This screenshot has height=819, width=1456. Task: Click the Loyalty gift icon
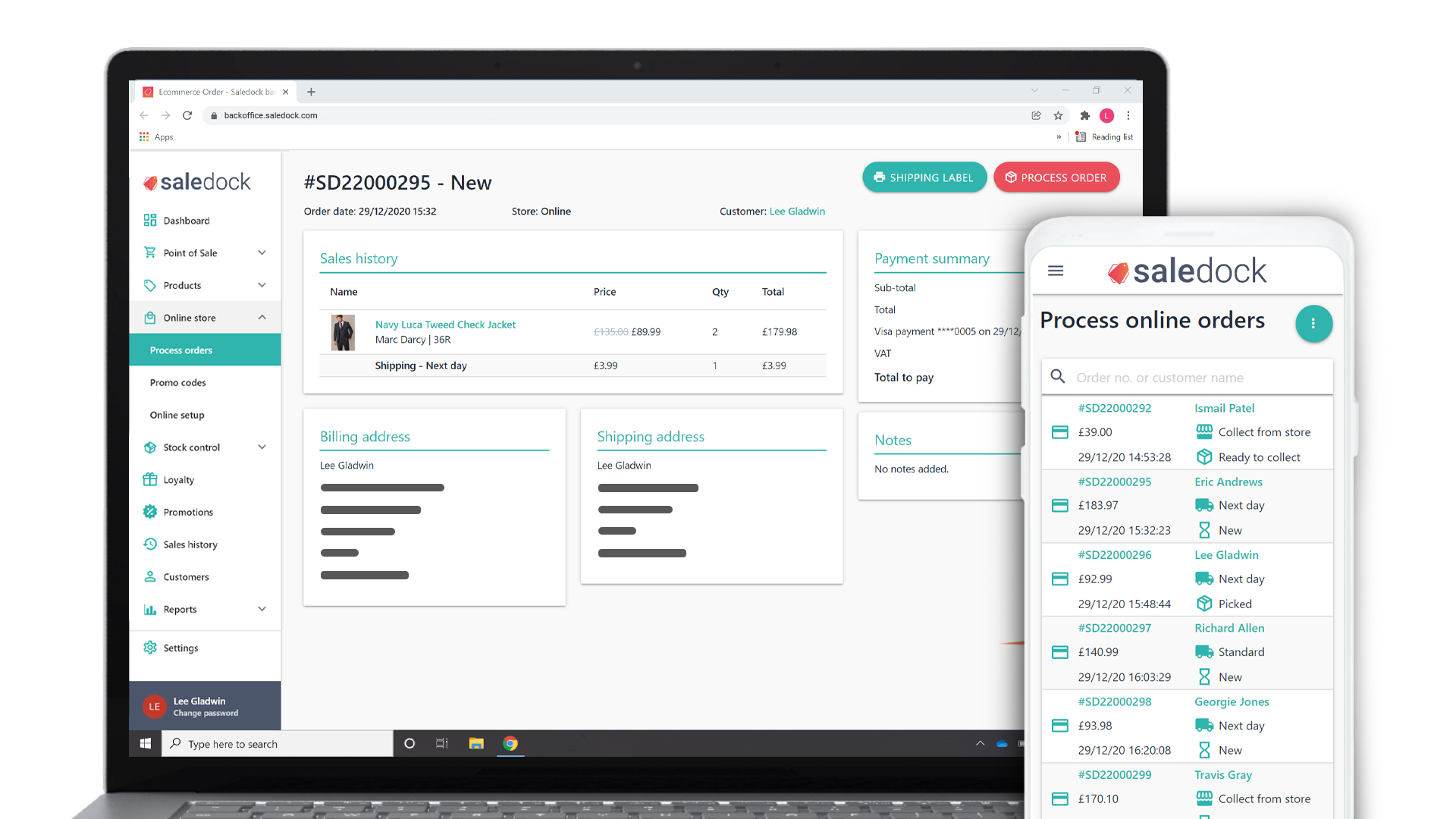(150, 480)
